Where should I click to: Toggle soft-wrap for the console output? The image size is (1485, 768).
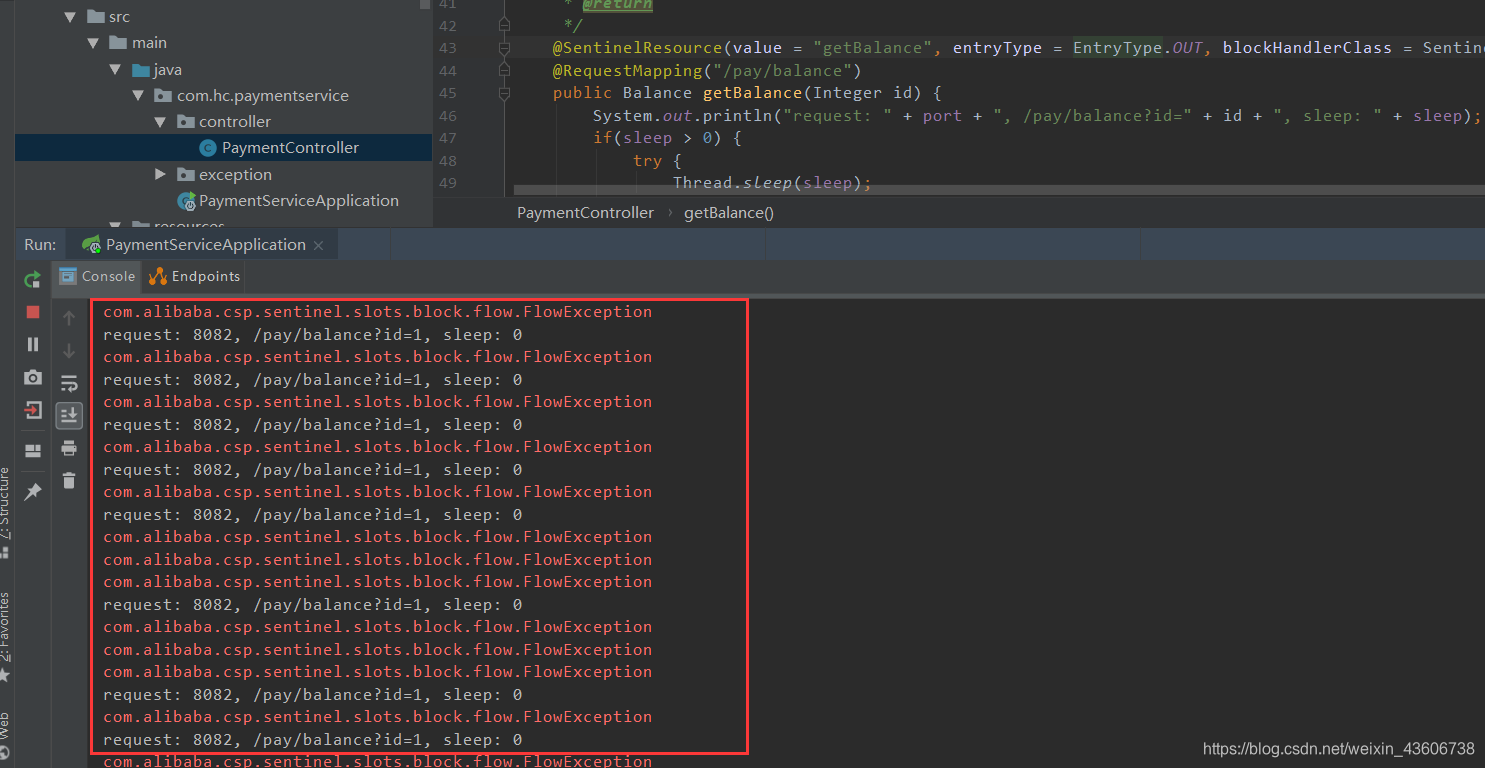point(69,383)
